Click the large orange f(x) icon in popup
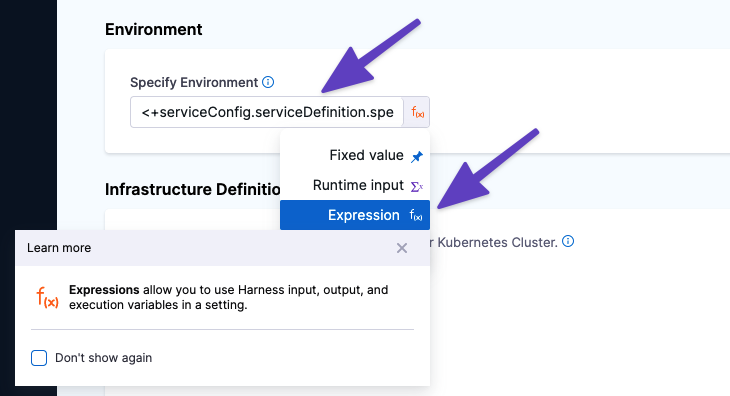Image resolution: width=730 pixels, height=396 pixels. pyautogui.click(x=47, y=297)
